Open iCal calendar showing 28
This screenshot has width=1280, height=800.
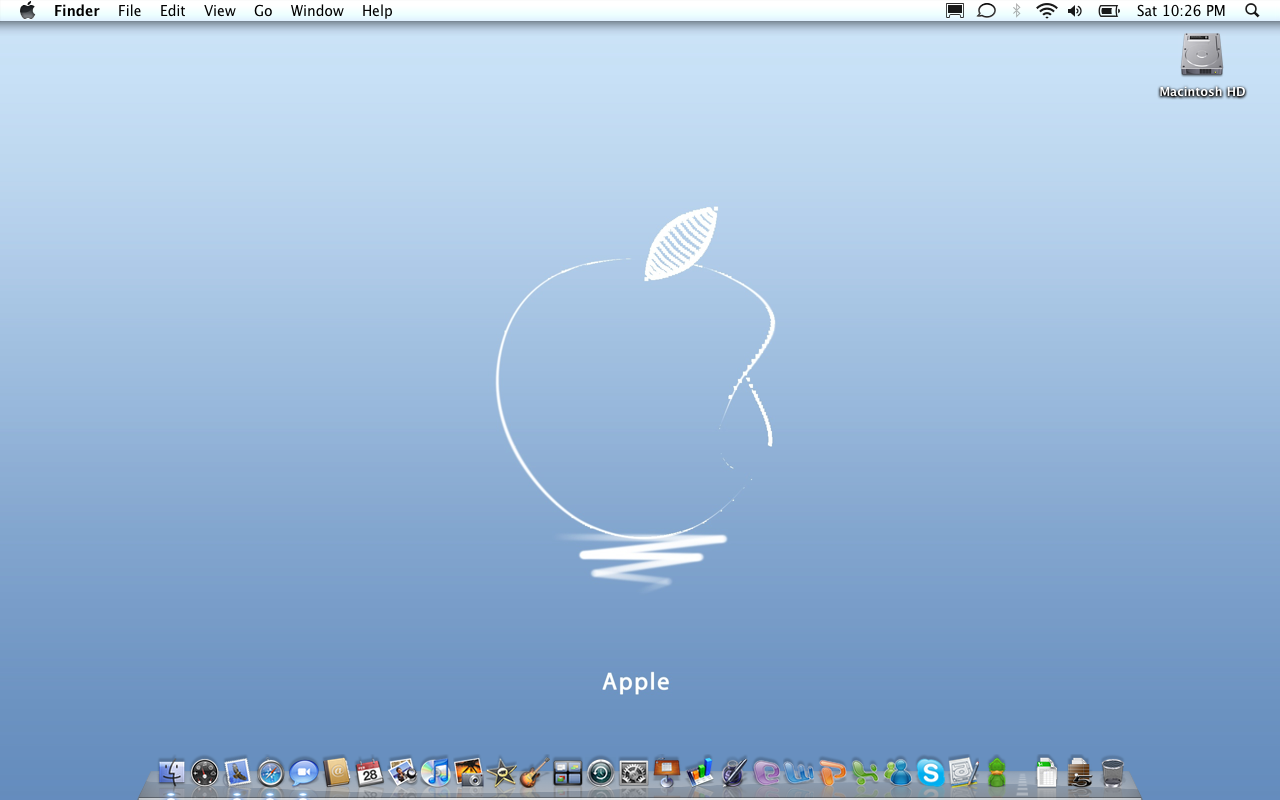click(x=370, y=772)
